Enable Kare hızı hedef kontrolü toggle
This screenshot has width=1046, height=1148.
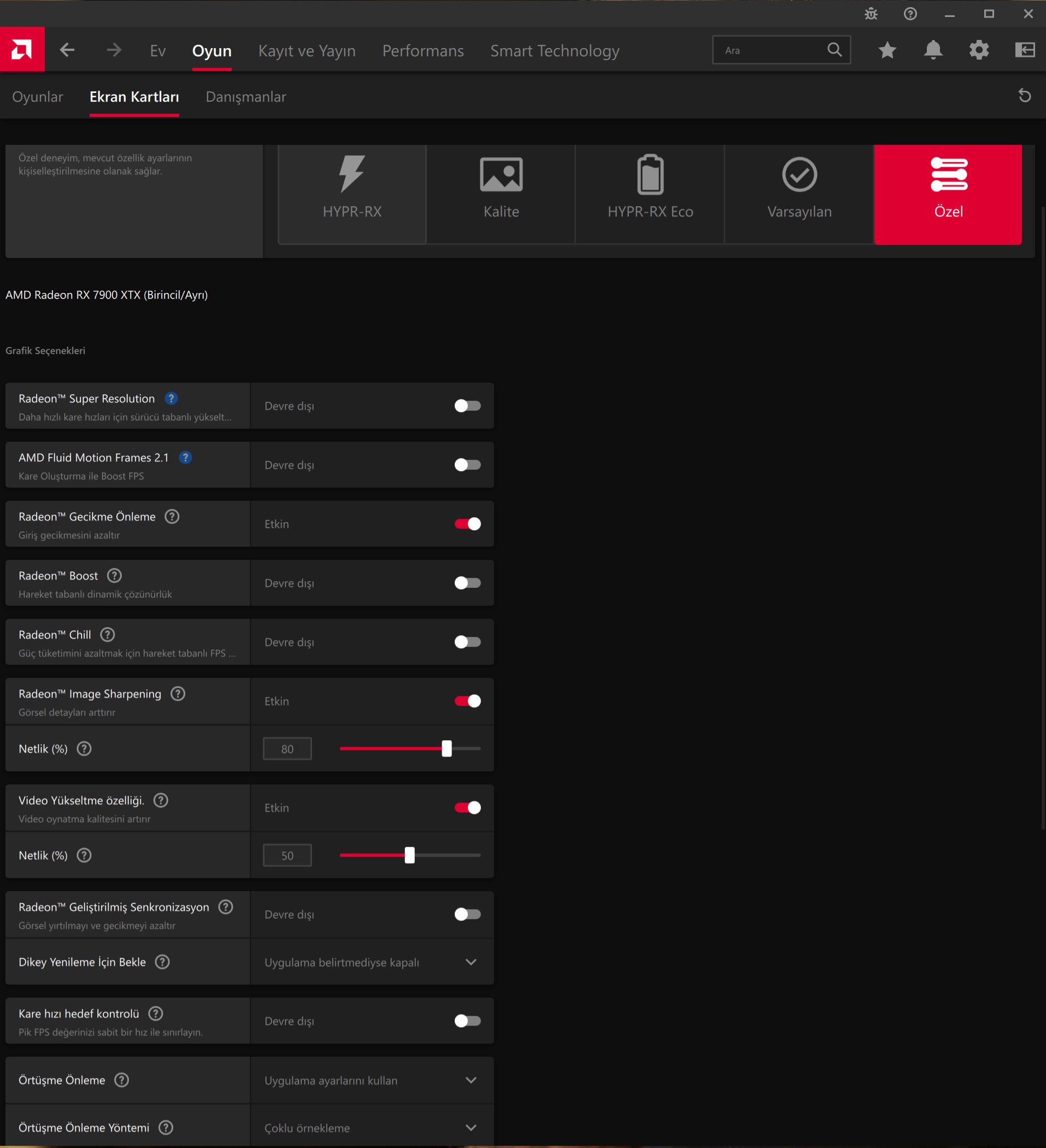point(467,1021)
